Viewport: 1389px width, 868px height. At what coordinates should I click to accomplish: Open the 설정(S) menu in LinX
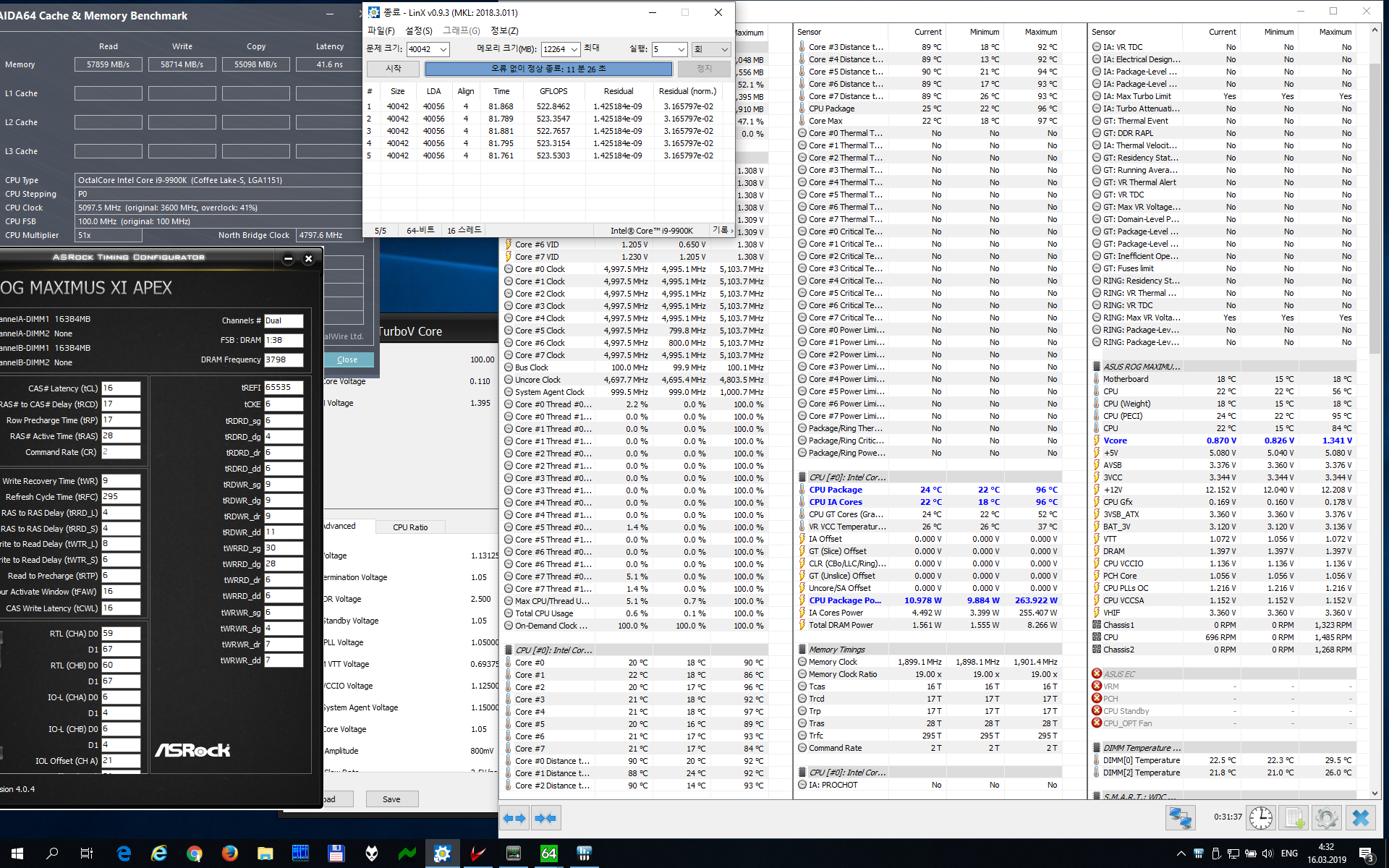click(x=418, y=30)
